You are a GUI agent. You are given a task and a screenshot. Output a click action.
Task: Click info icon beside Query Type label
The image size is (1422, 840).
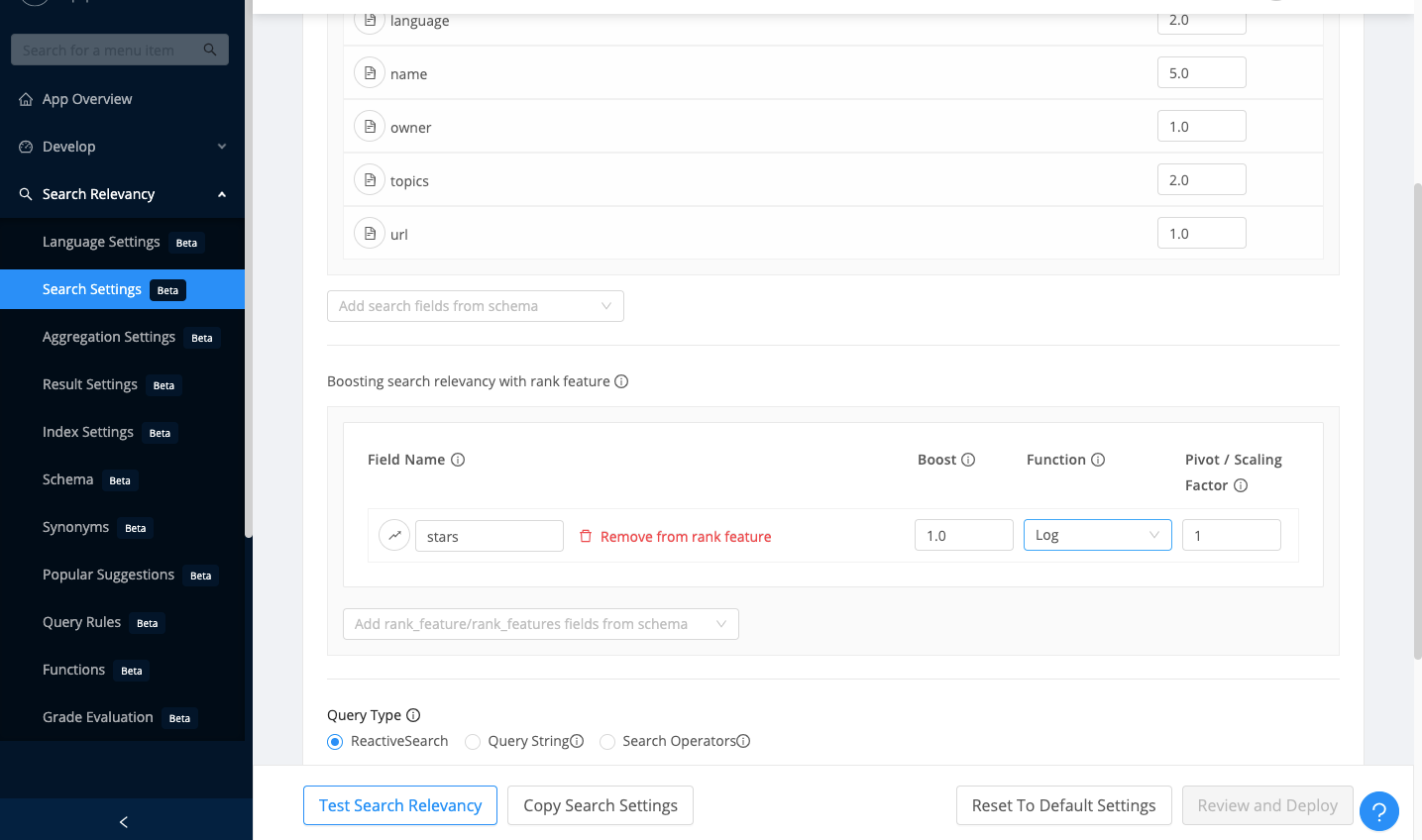413,715
